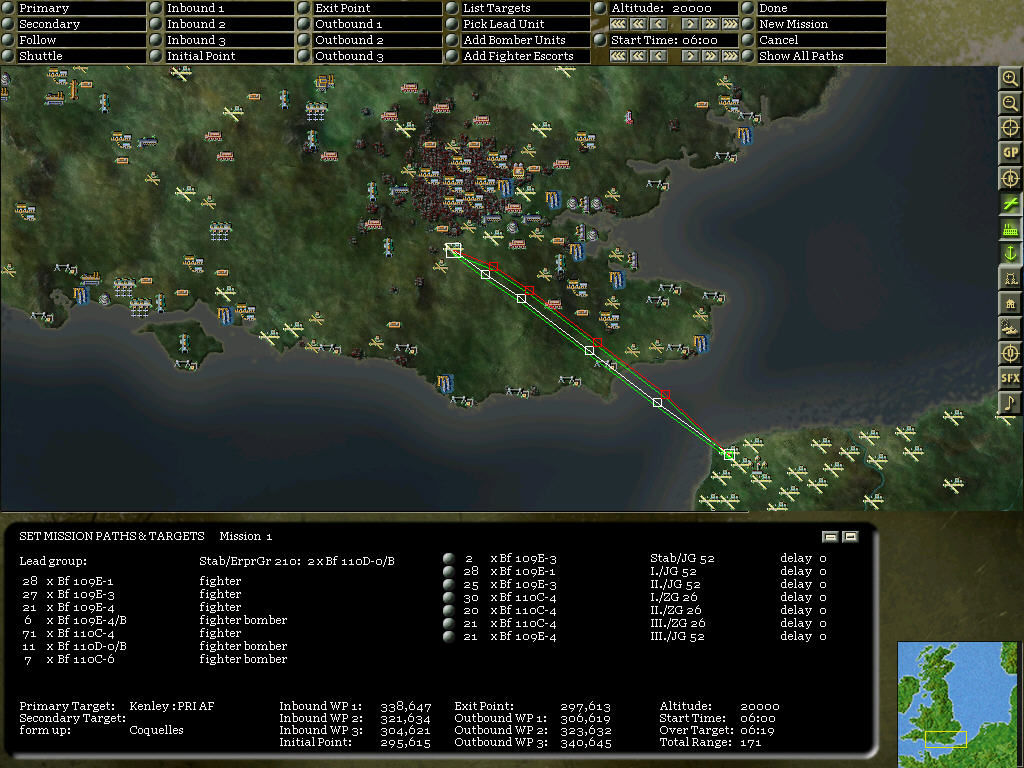Toggle the green anchor ports icon
Viewport: 1024px width, 768px height.
coord(1010,253)
